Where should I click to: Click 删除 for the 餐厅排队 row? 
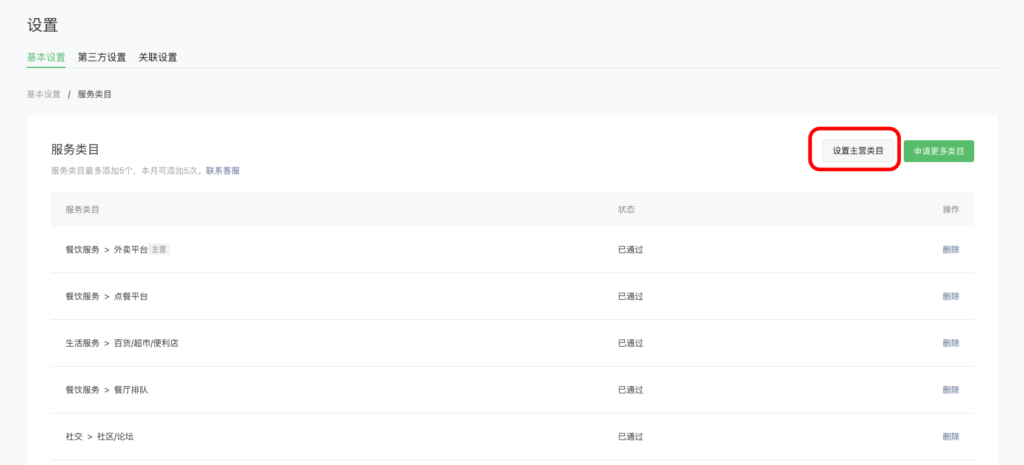[950, 390]
